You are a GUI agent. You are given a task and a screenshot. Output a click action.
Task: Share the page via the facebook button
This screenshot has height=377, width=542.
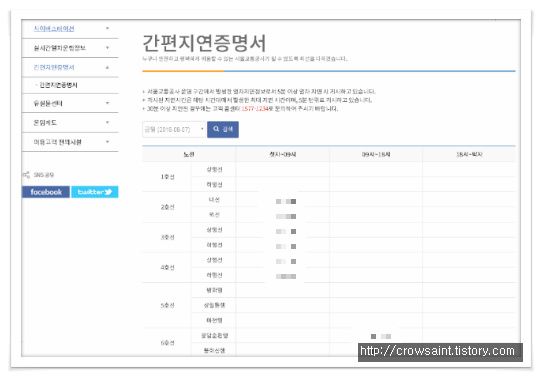point(46,192)
